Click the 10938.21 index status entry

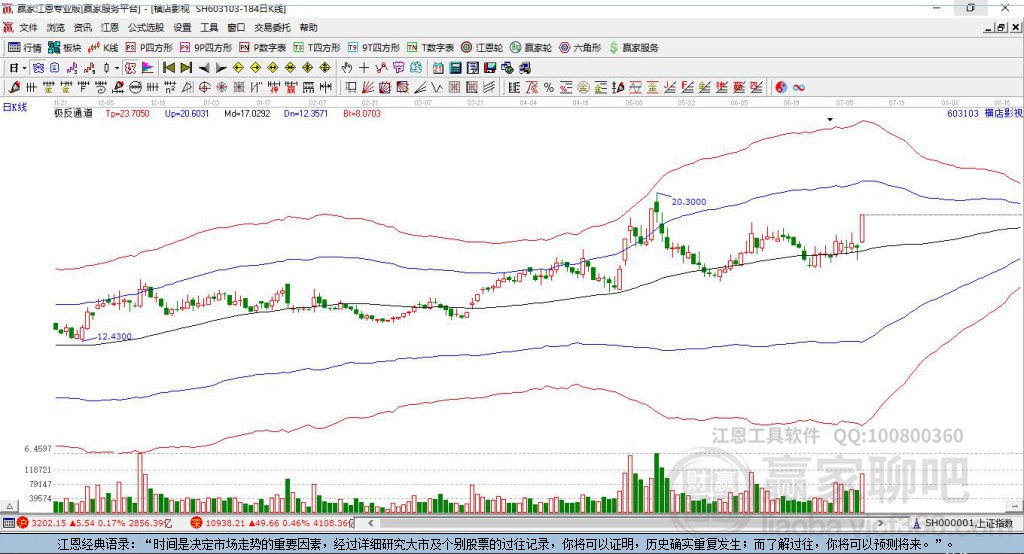(271, 523)
